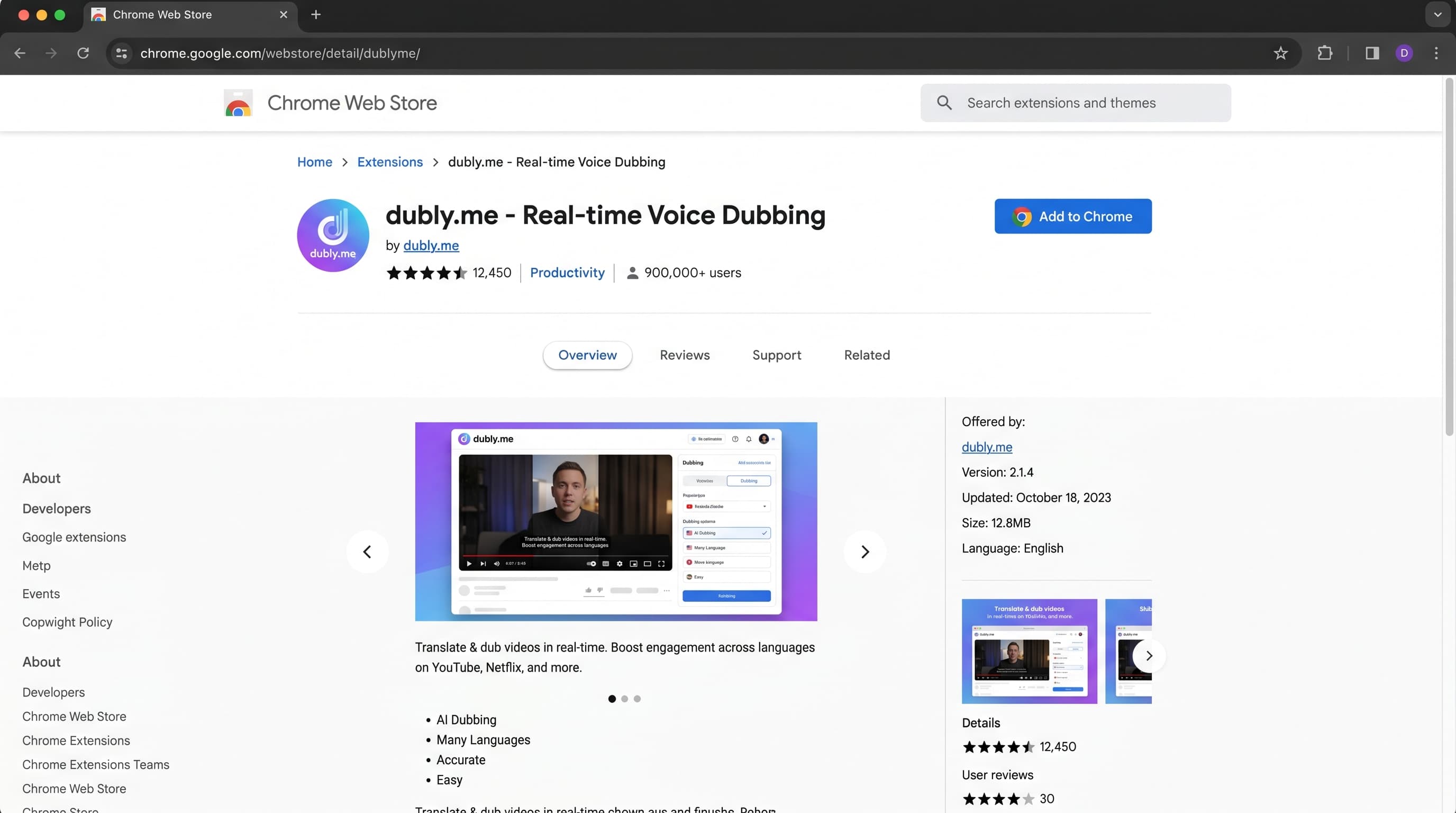This screenshot has width=1456, height=813.
Task: Open Chrome Extensions Teams sidebar link
Action: pos(96,764)
